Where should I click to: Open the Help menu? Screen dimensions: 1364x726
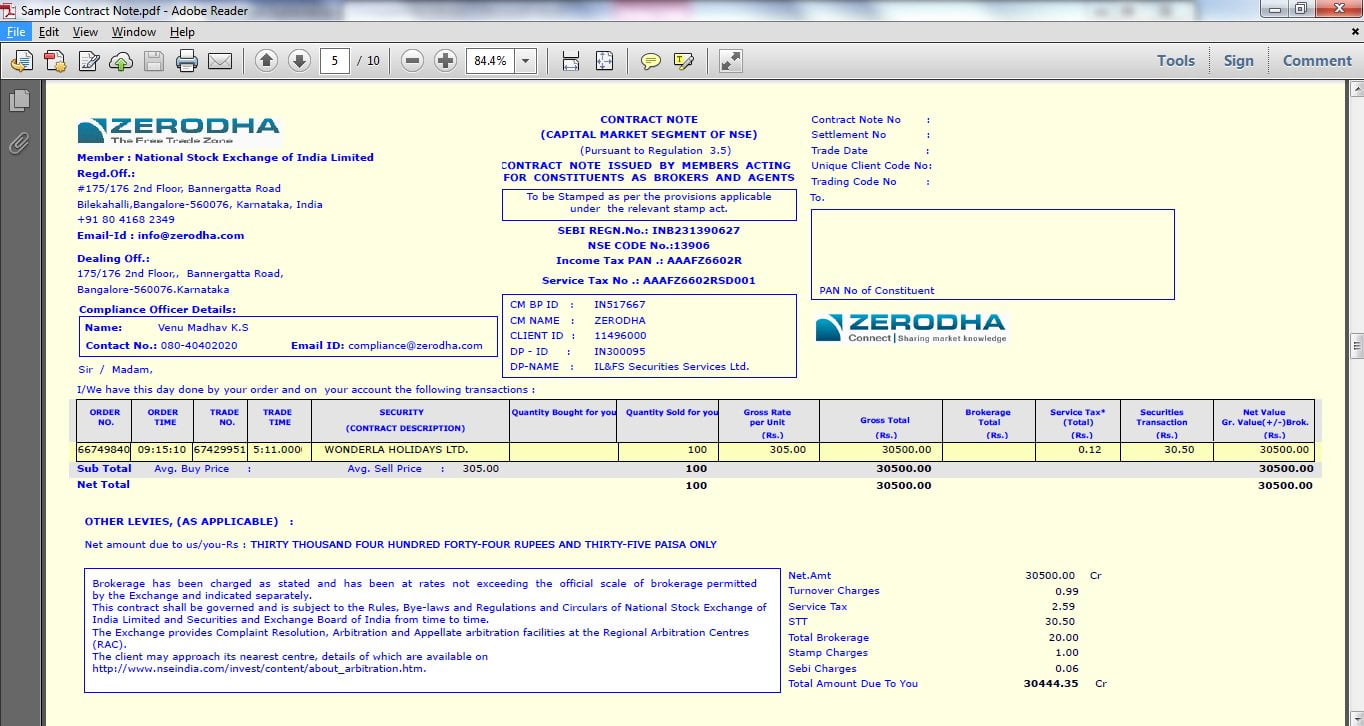pyautogui.click(x=182, y=32)
